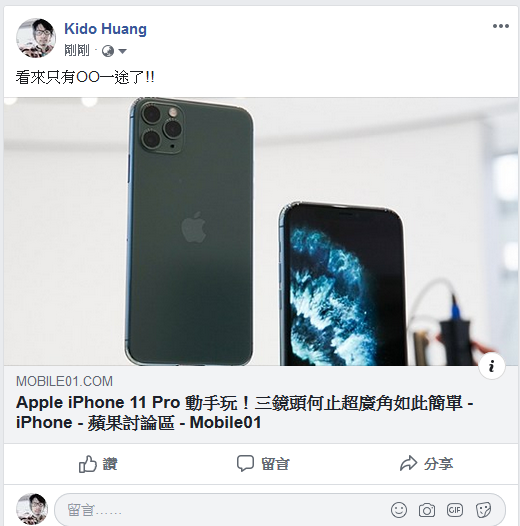
Task: Click the speech bubble comment icon
Action: pos(245,463)
